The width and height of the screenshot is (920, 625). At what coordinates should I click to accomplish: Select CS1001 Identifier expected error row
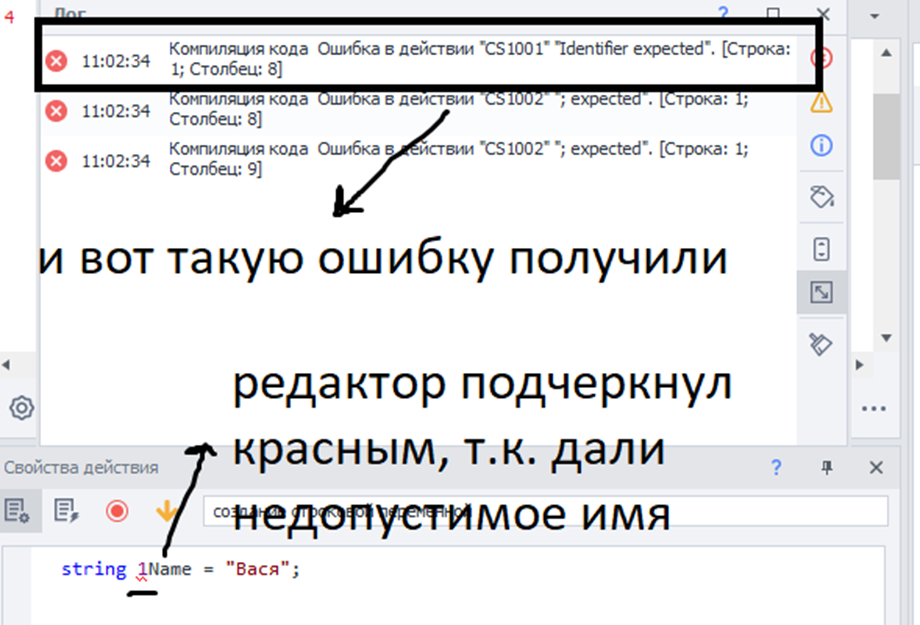pyautogui.click(x=418, y=59)
